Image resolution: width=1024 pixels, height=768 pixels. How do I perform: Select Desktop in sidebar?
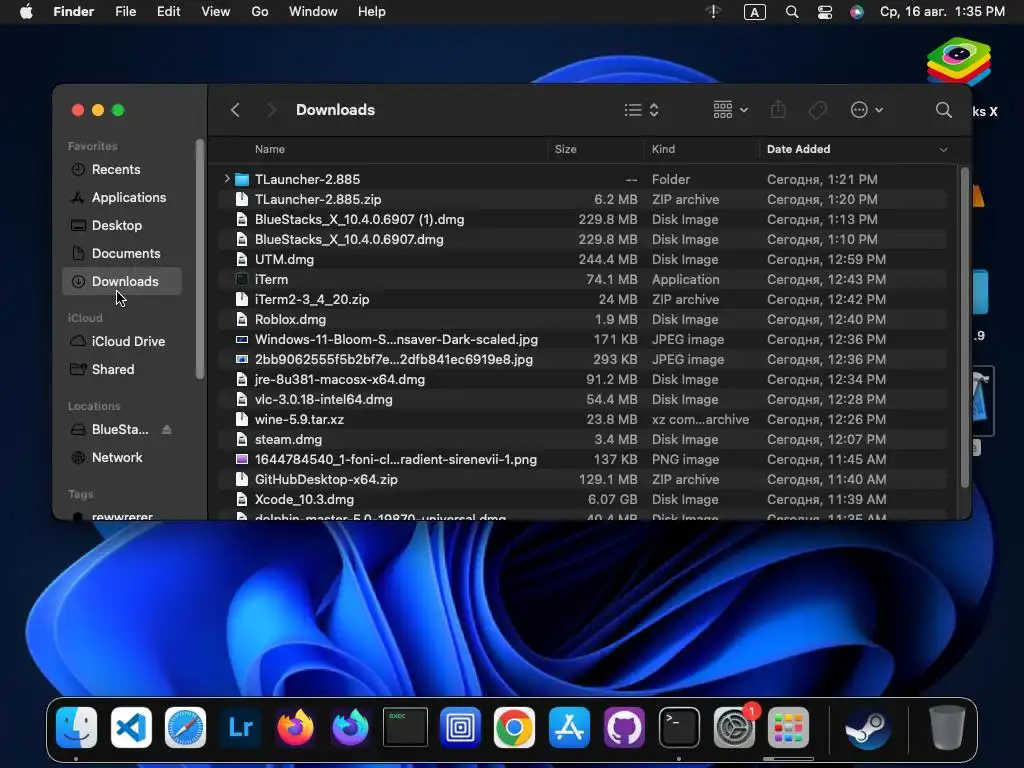coord(122,225)
